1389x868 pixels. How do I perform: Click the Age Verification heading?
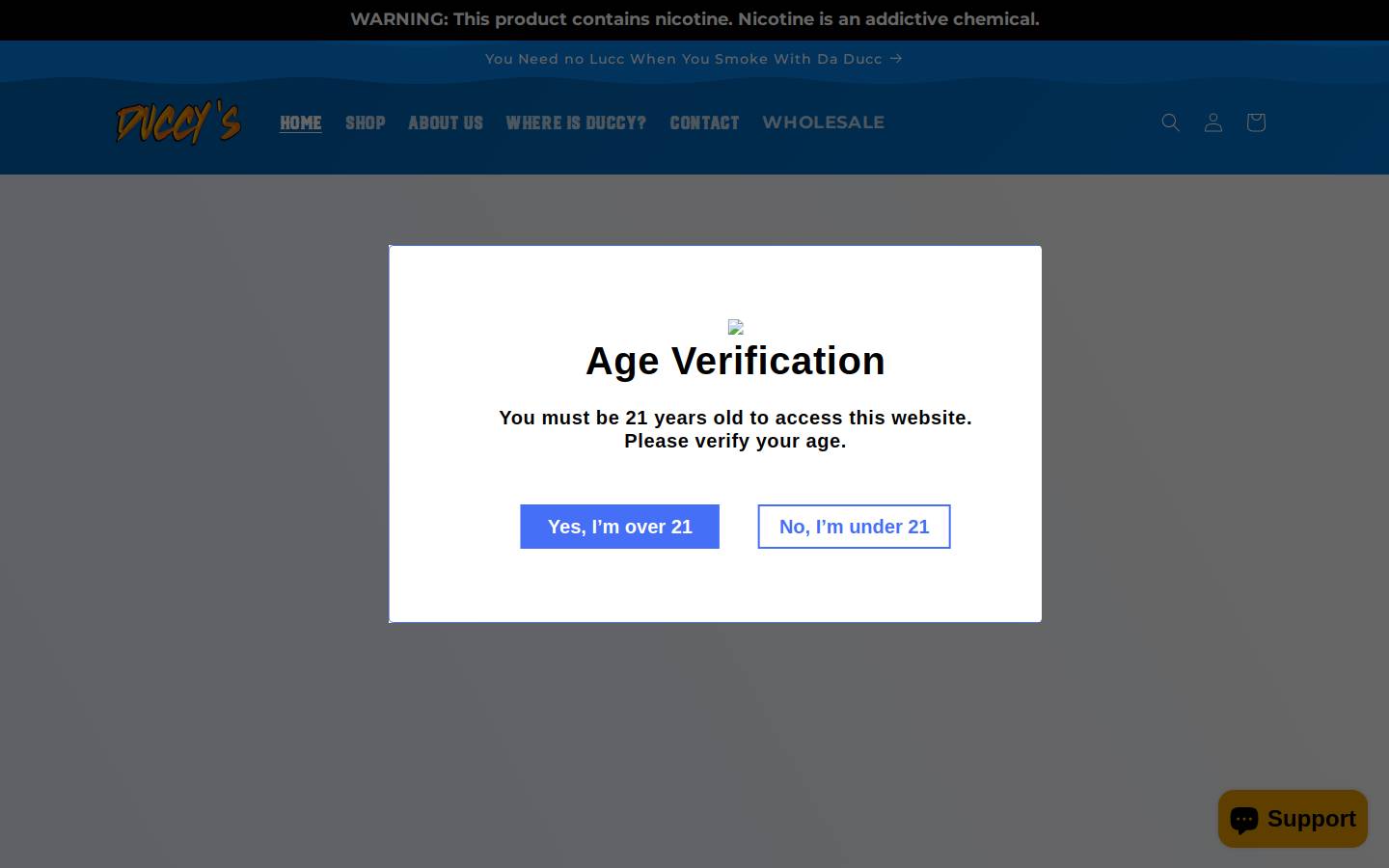pos(735,361)
